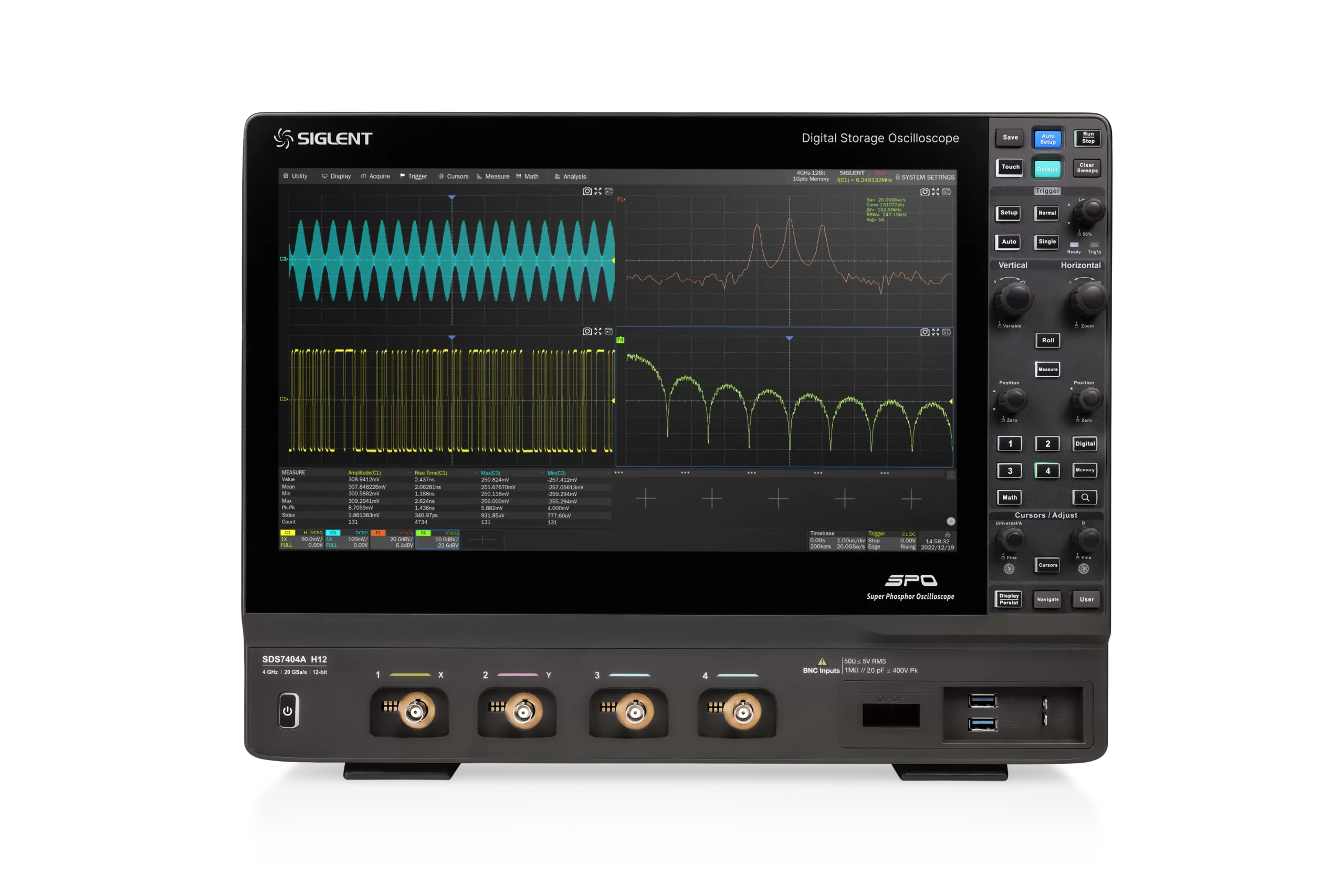Open the on-screen Cursors menu
Screen dimensions: 1344x896
click(x=454, y=176)
